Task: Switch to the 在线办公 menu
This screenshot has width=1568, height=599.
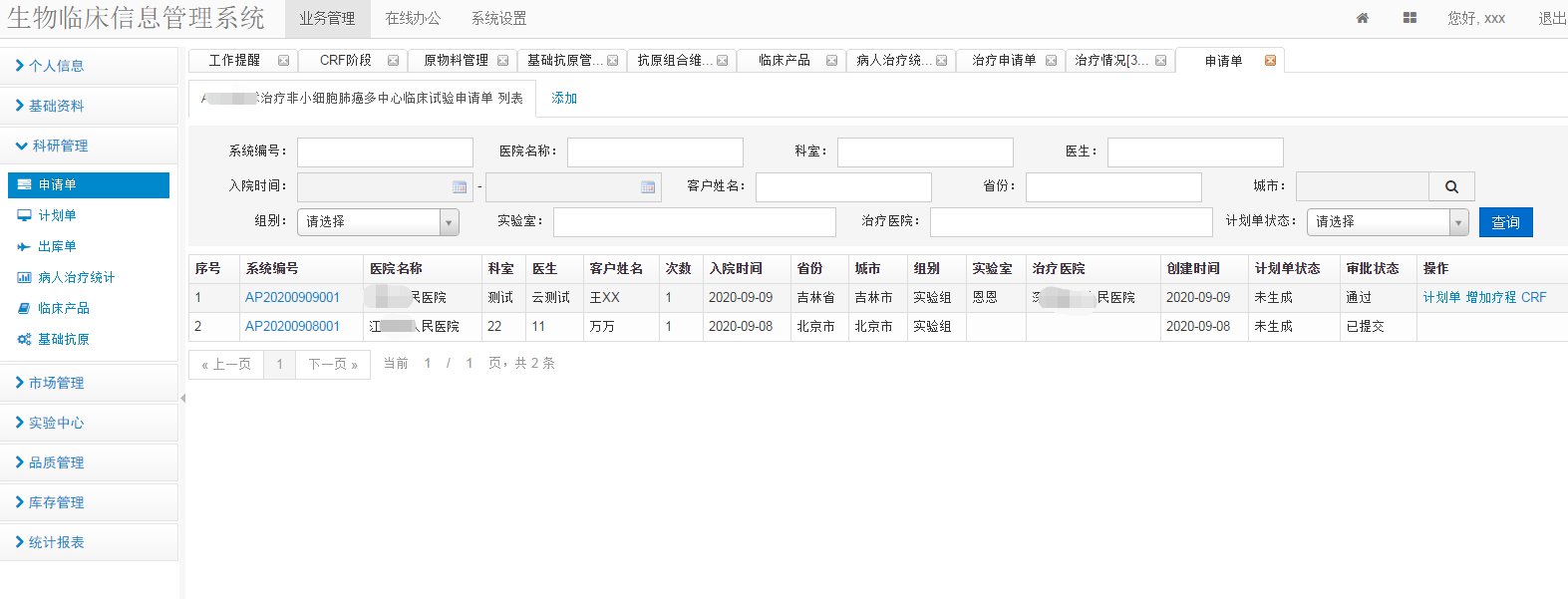Action: coord(413,18)
